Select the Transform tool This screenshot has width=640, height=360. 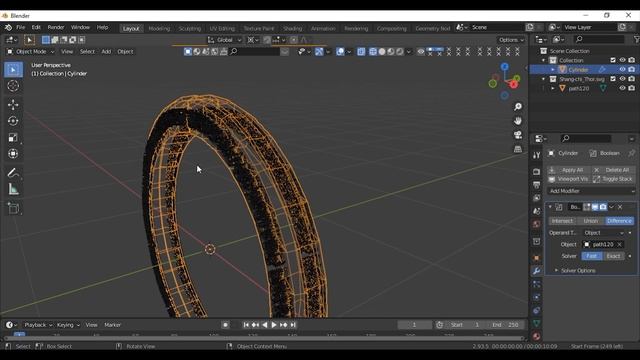pos(13,154)
